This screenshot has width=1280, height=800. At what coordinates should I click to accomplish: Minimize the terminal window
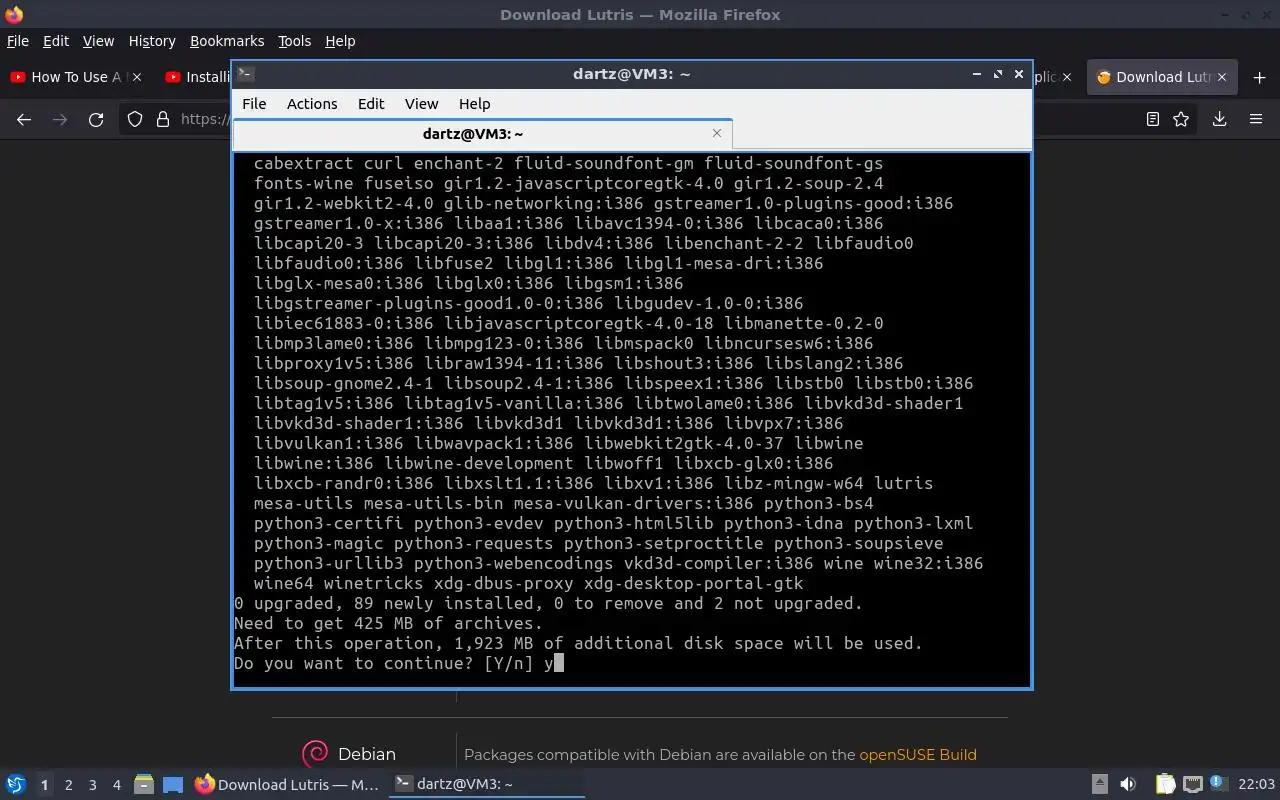click(977, 74)
